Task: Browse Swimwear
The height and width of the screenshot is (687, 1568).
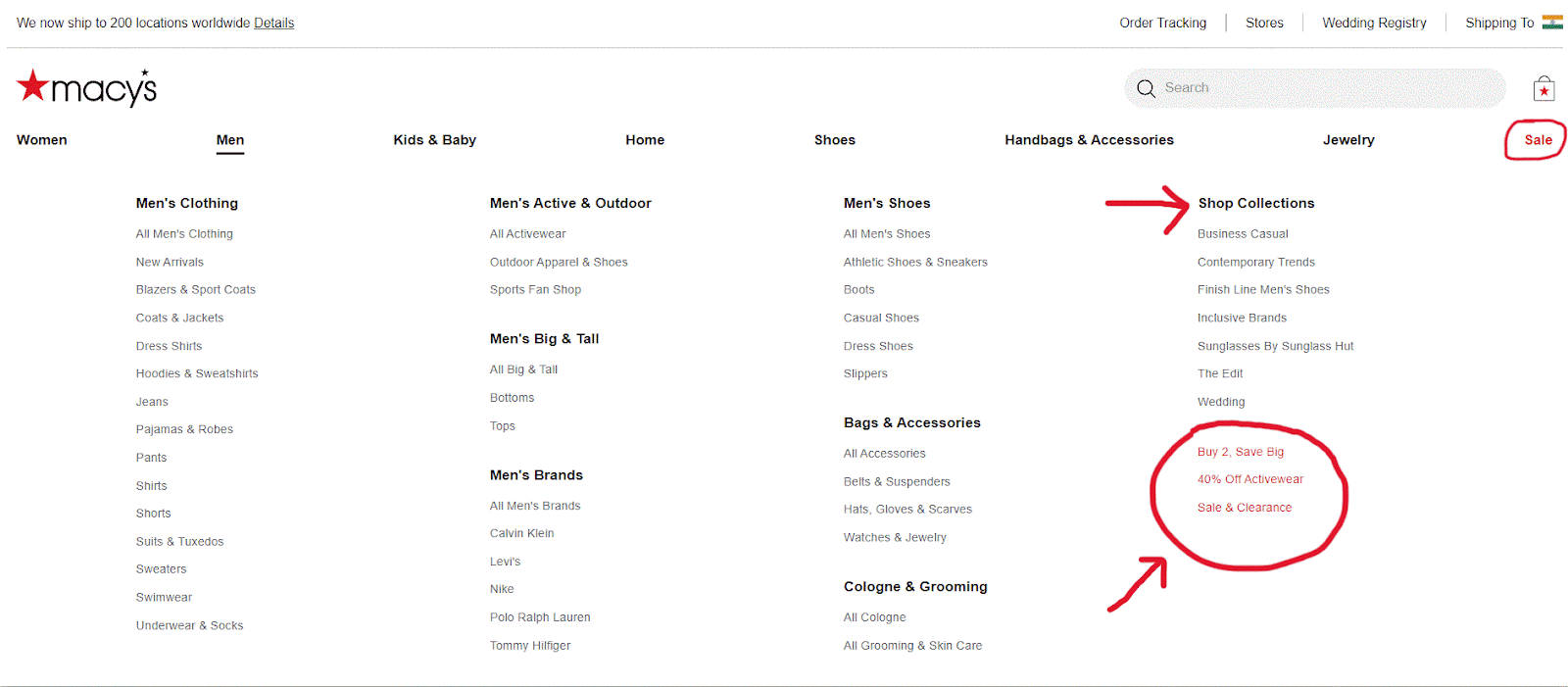Action: 164,598
